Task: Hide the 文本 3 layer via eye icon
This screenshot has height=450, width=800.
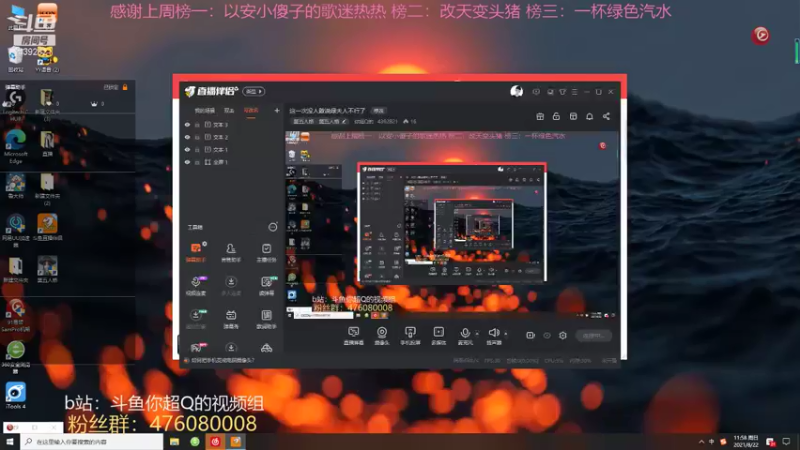Action: click(x=187, y=124)
